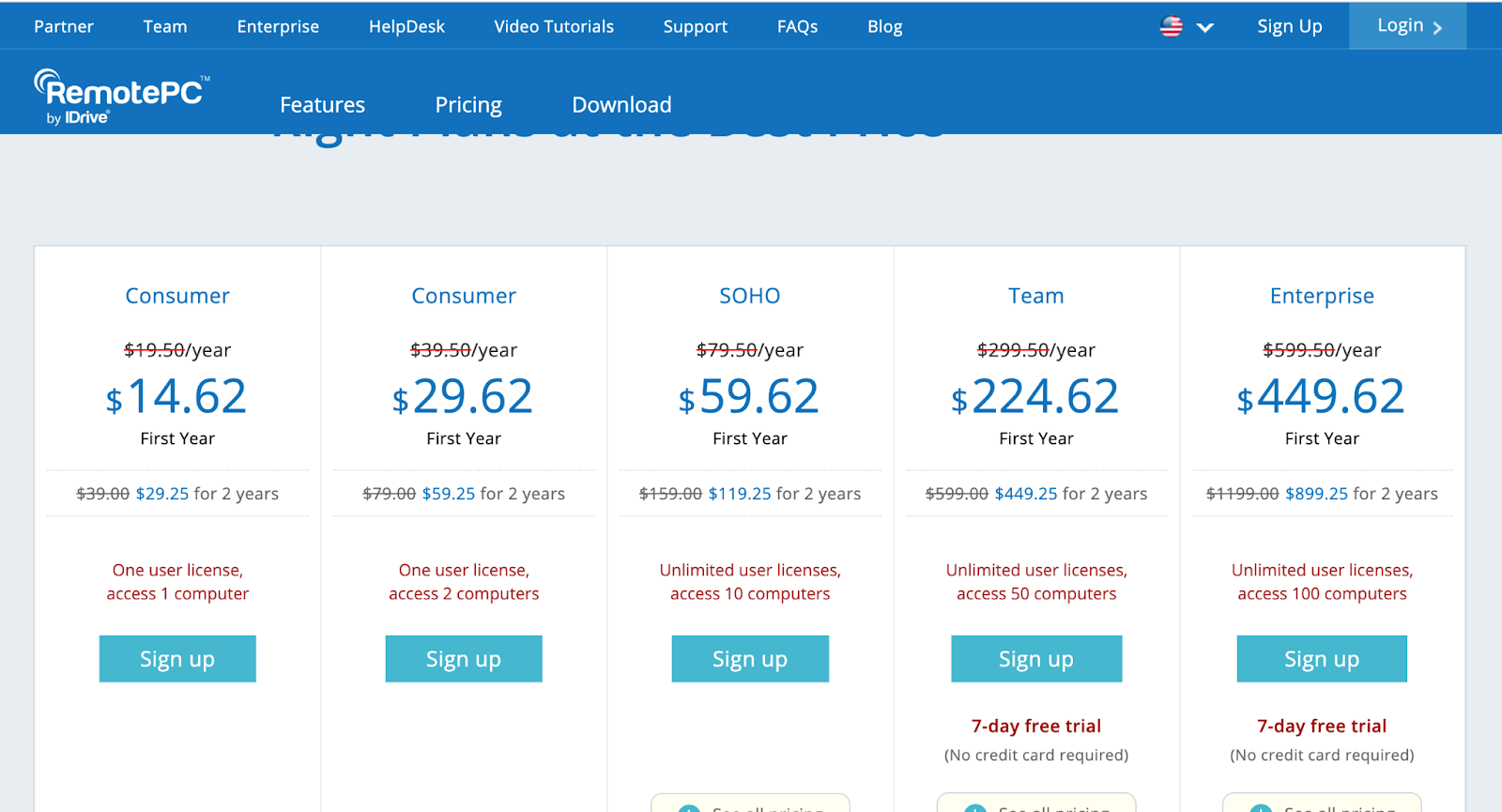Click the $449.25 for 2 years offer
This screenshot has width=1502, height=812.
1071,494
